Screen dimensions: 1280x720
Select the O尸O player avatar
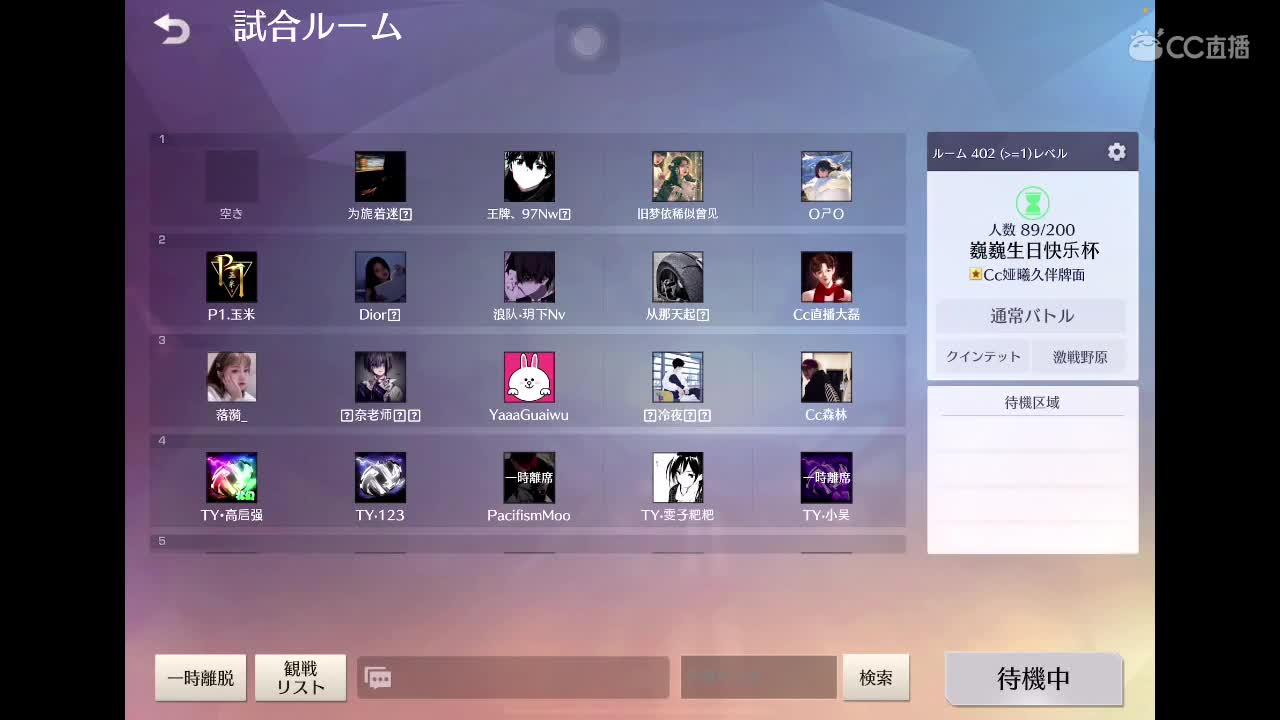click(826, 177)
